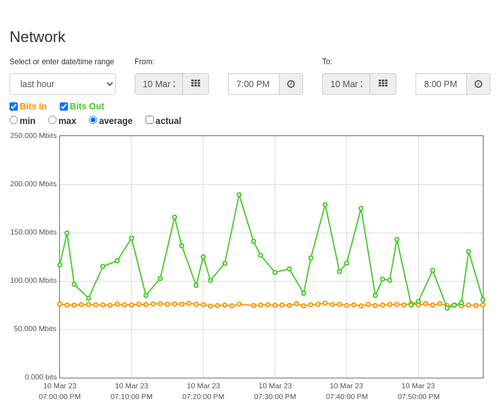The width and height of the screenshot is (500, 403).
Task: Enable the actual checkbox
Action: (149, 120)
